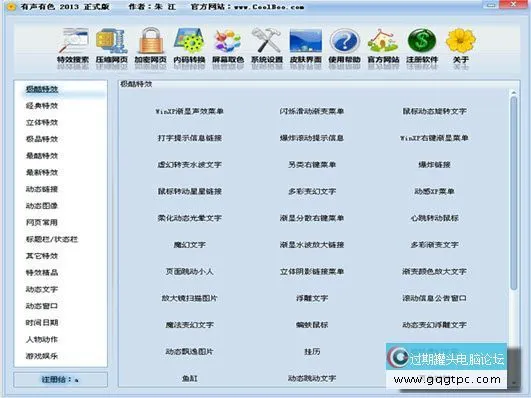Image resolution: width=531 pixels, height=398 pixels.
Task: Open 放大镜扫描图片 effect
Action: pos(189,298)
